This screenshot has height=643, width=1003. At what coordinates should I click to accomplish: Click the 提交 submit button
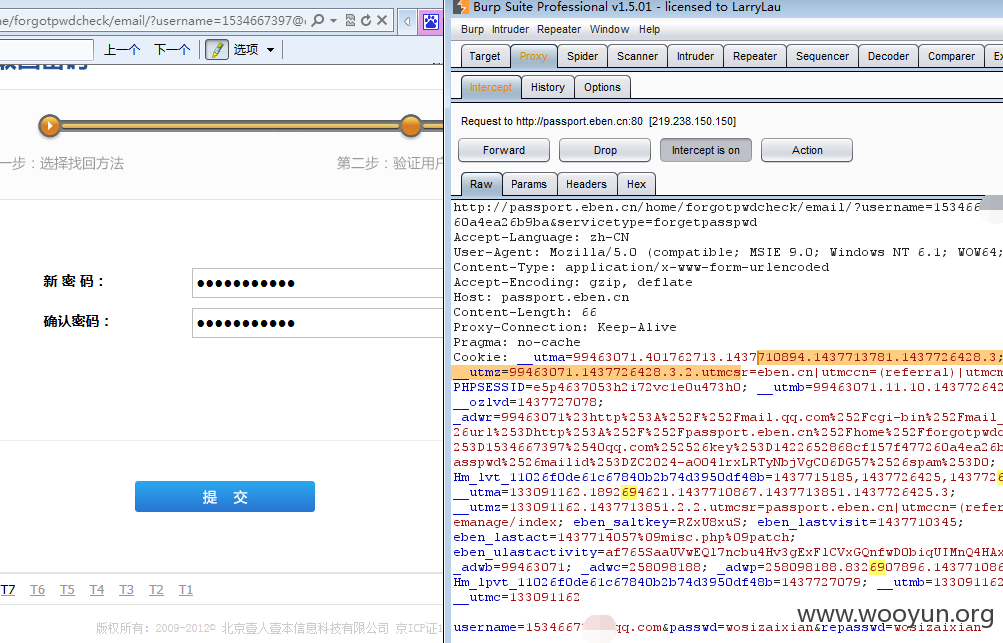pos(225,496)
